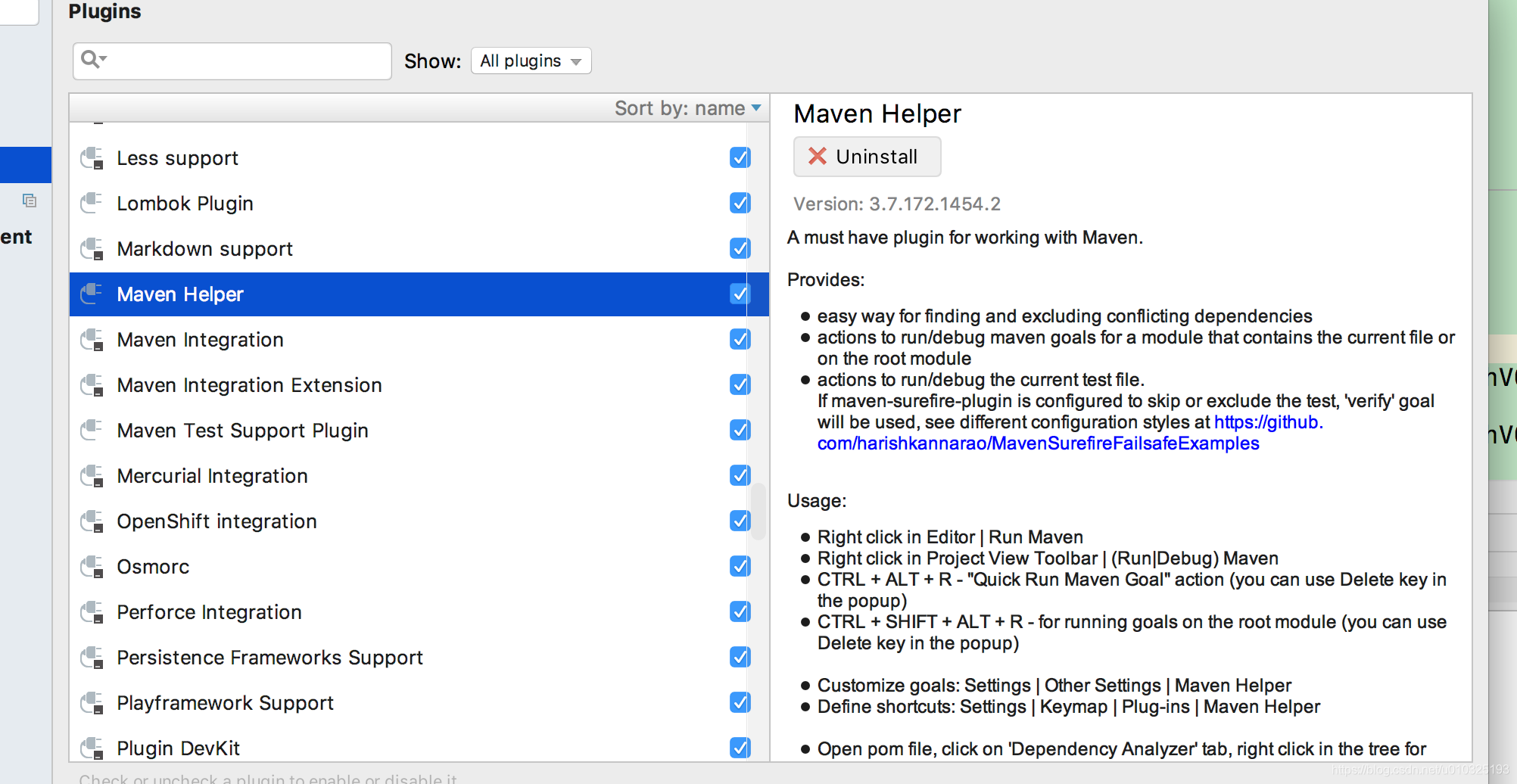
Task: Click the Maven Helper details heading
Action: coord(877,114)
